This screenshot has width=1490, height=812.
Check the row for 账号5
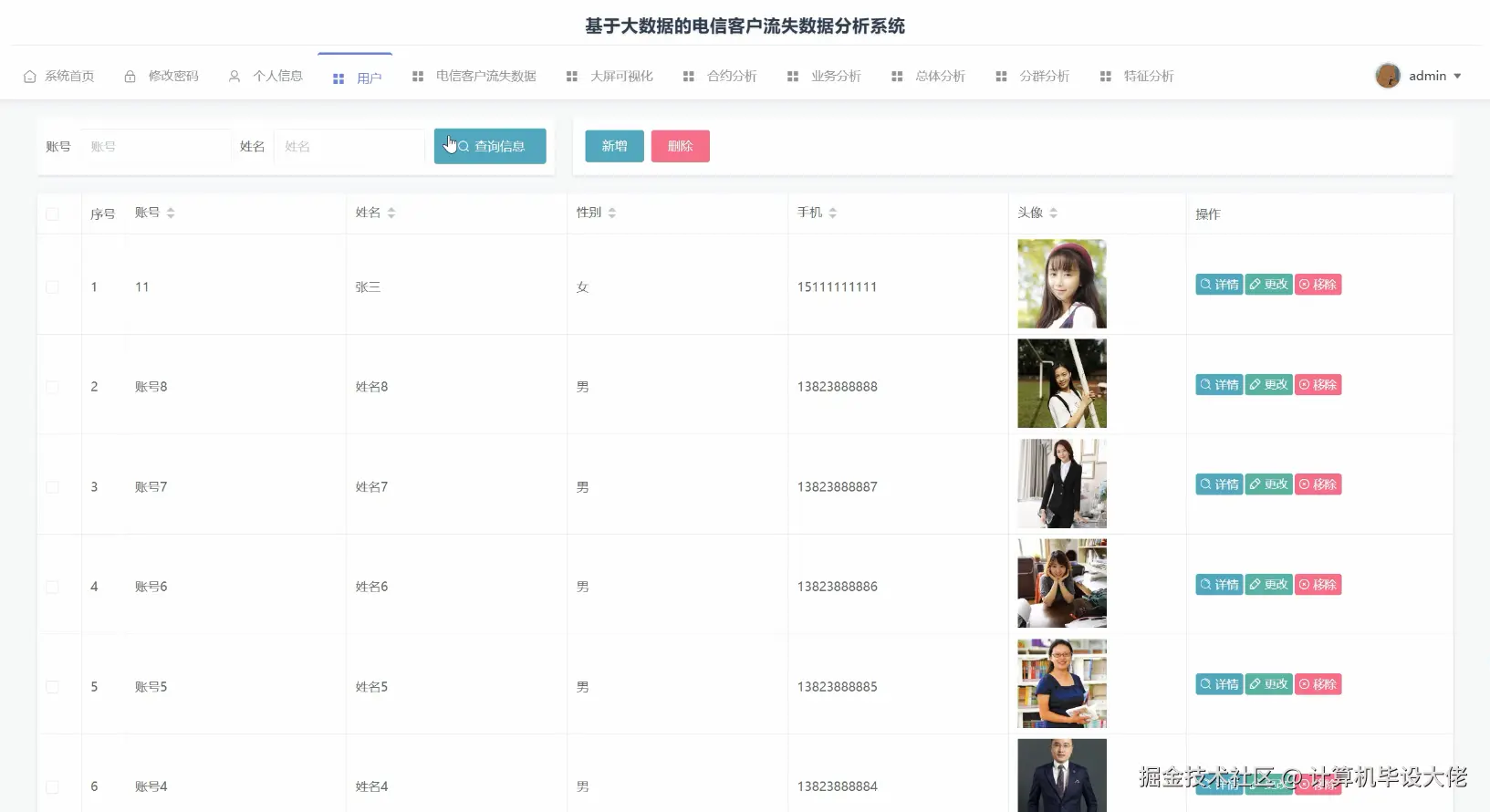tap(52, 687)
